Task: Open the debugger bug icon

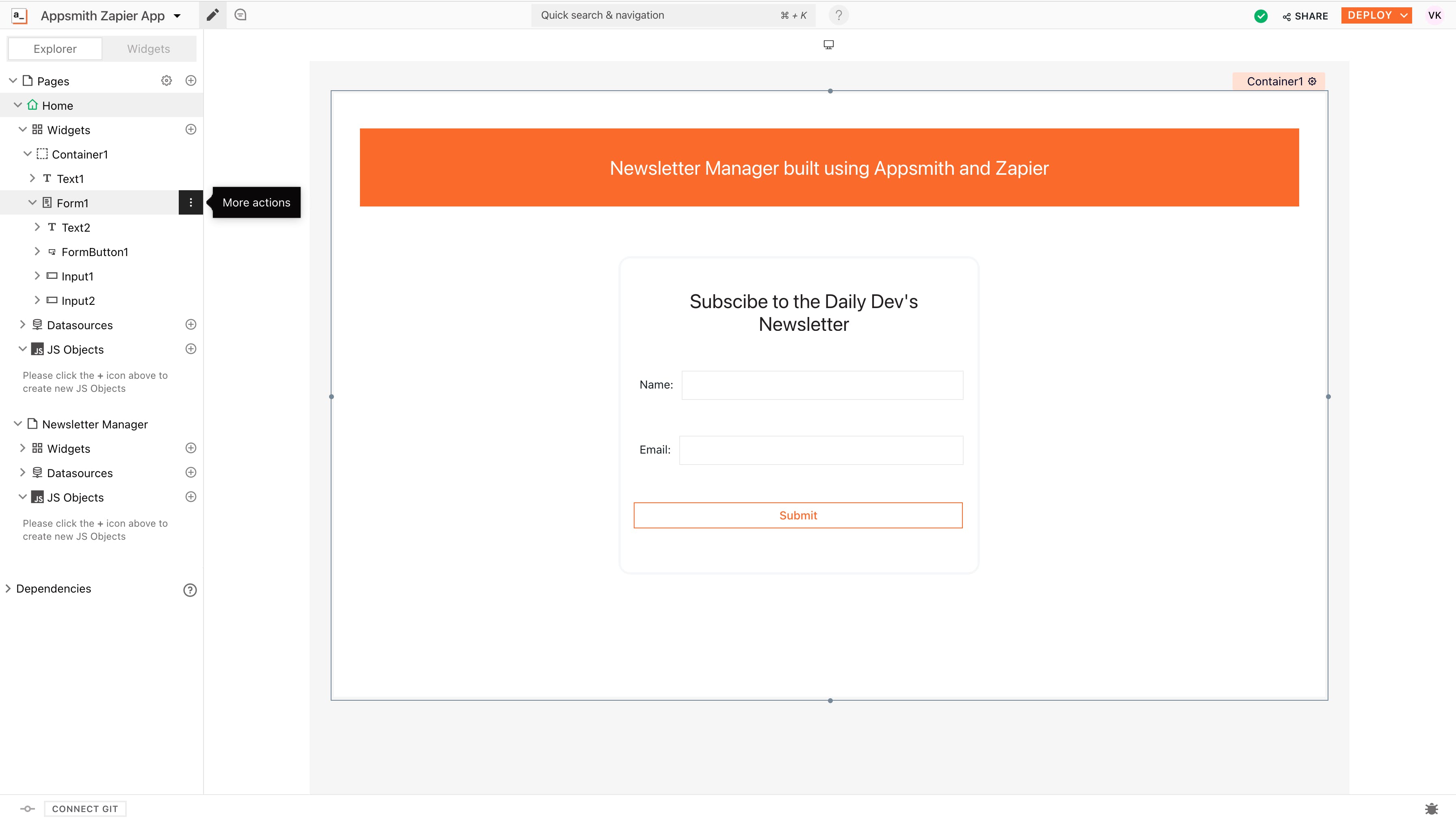Action: tap(1431, 808)
